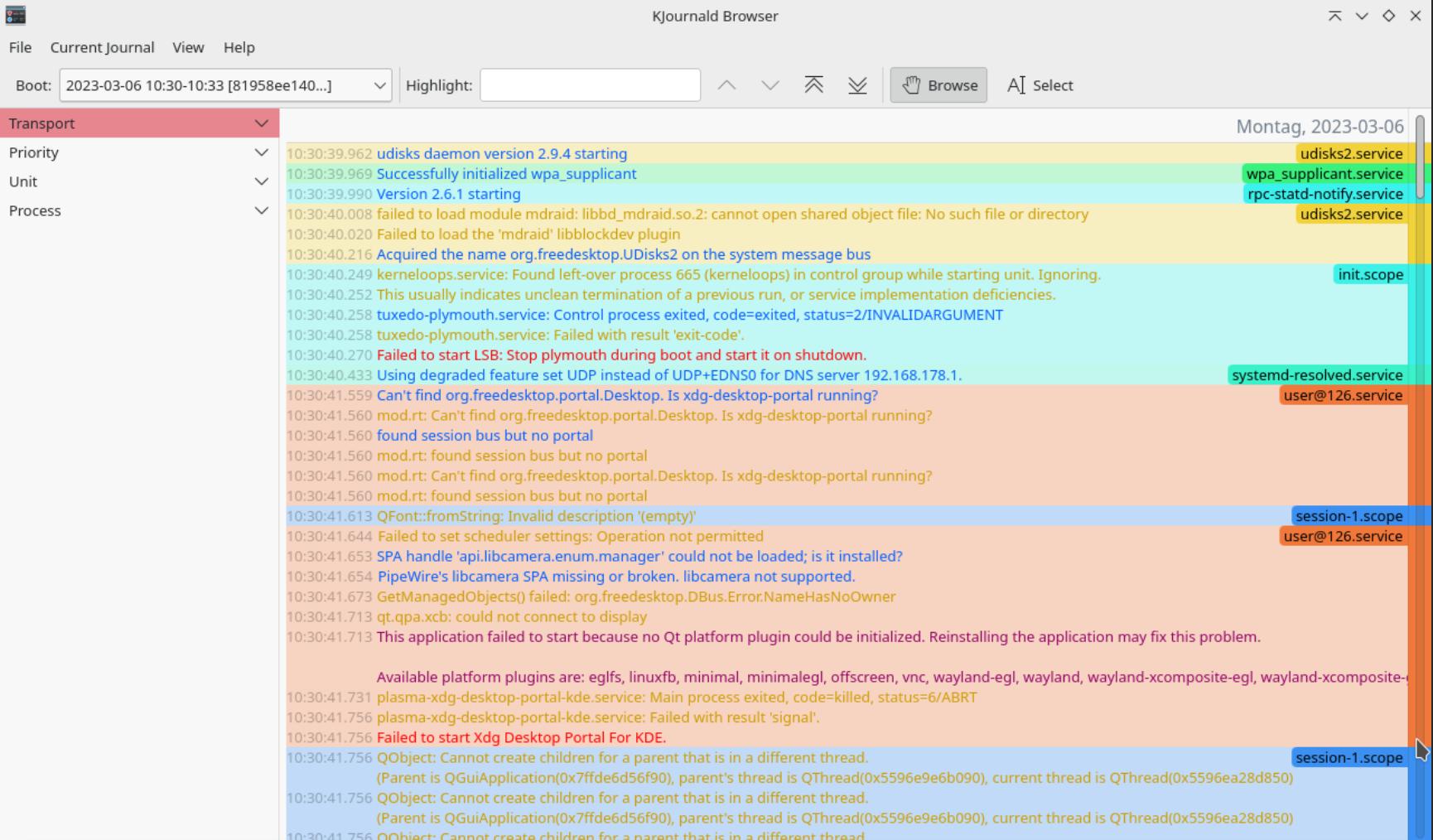The height and width of the screenshot is (840, 1433).
Task: Open the Boot selection combo box
Action: tap(225, 85)
